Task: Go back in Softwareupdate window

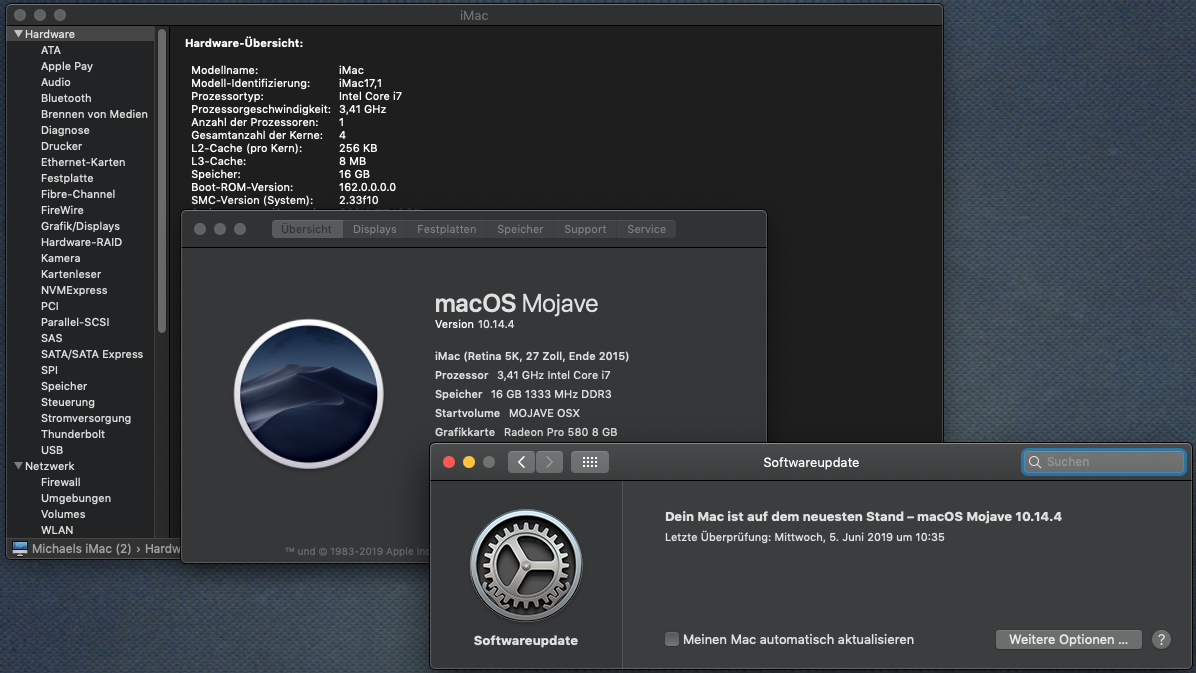Action: pyautogui.click(x=521, y=462)
